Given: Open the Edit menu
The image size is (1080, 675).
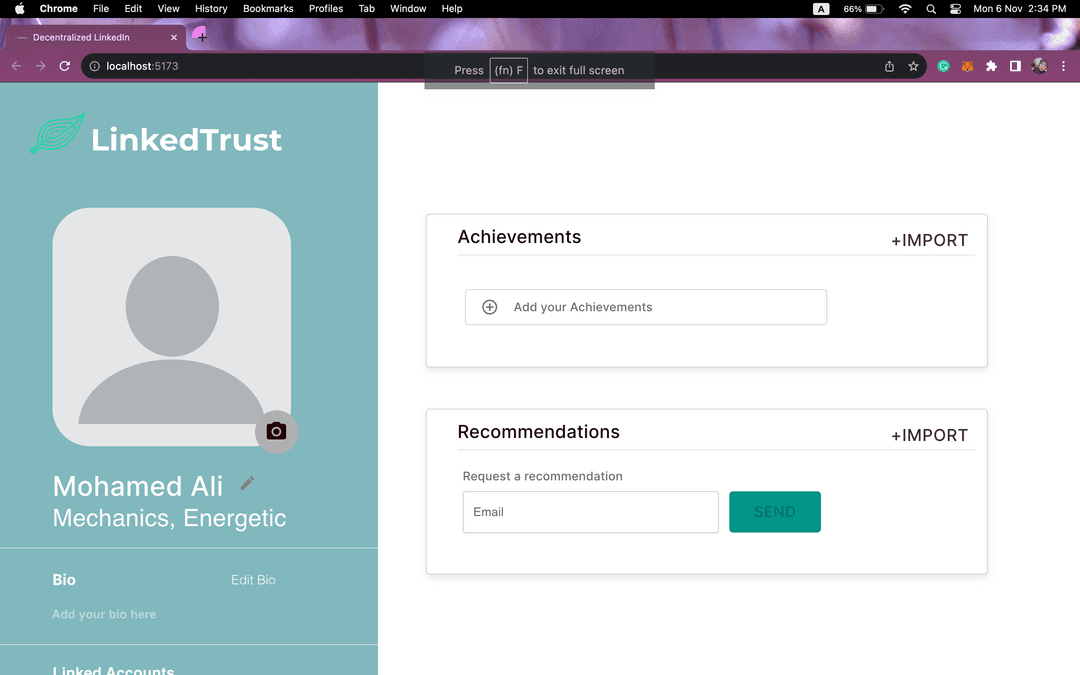Looking at the screenshot, I should [x=133, y=8].
